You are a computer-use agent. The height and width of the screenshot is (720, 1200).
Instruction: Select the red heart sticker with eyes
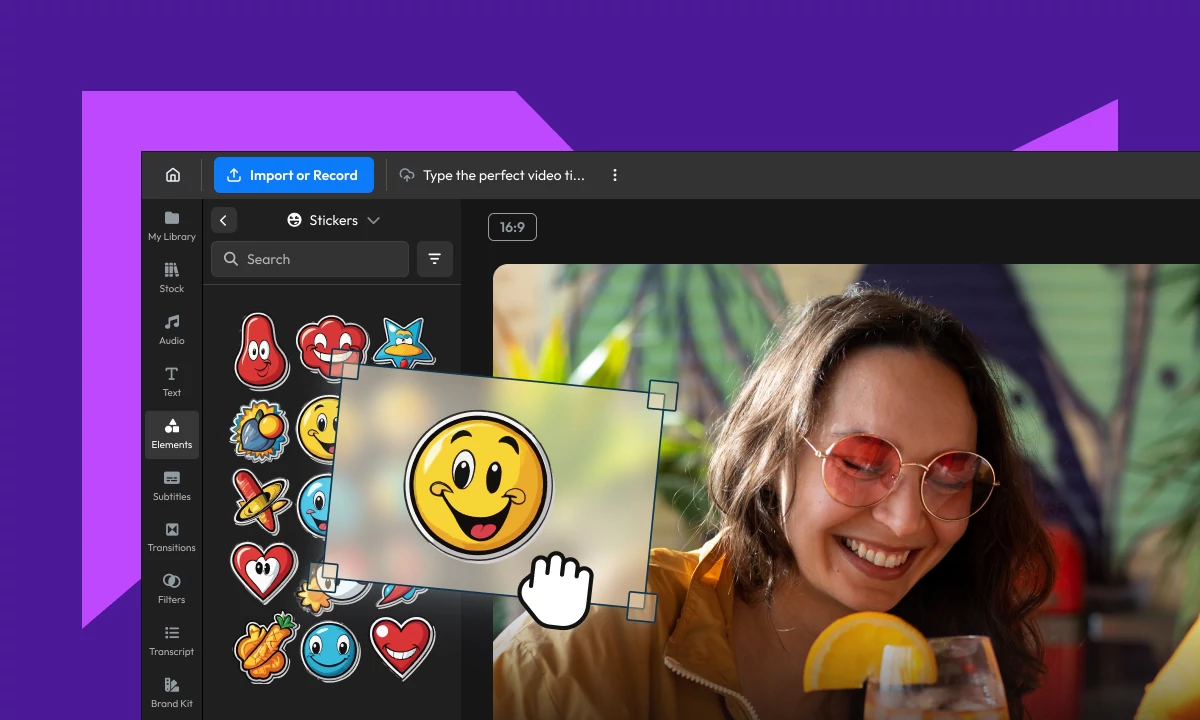tap(263, 575)
